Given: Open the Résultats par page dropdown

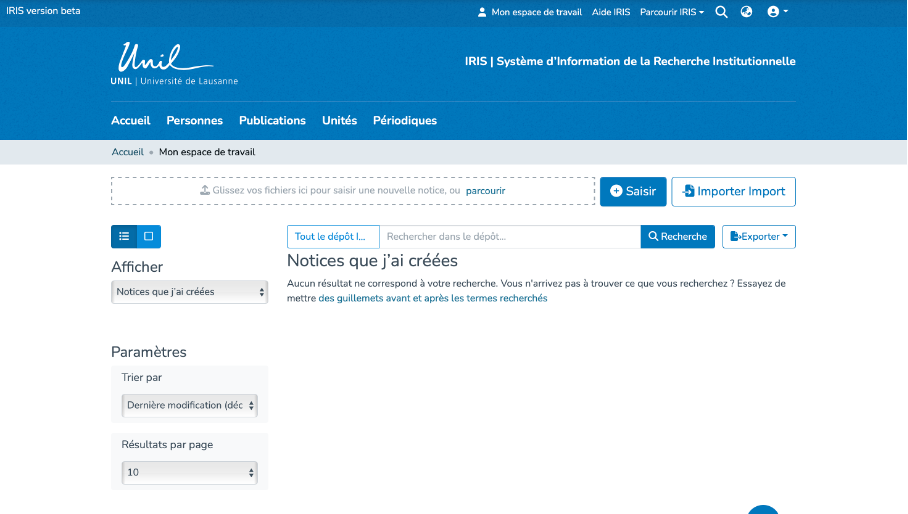Looking at the screenshot, I should click(189, 472).
